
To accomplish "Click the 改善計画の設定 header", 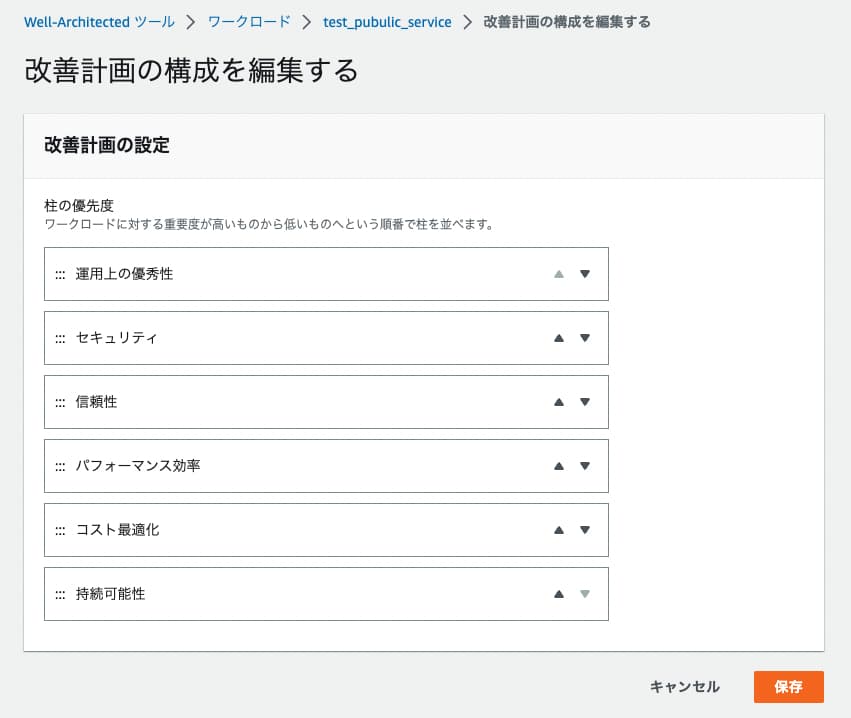I will 106,145.
